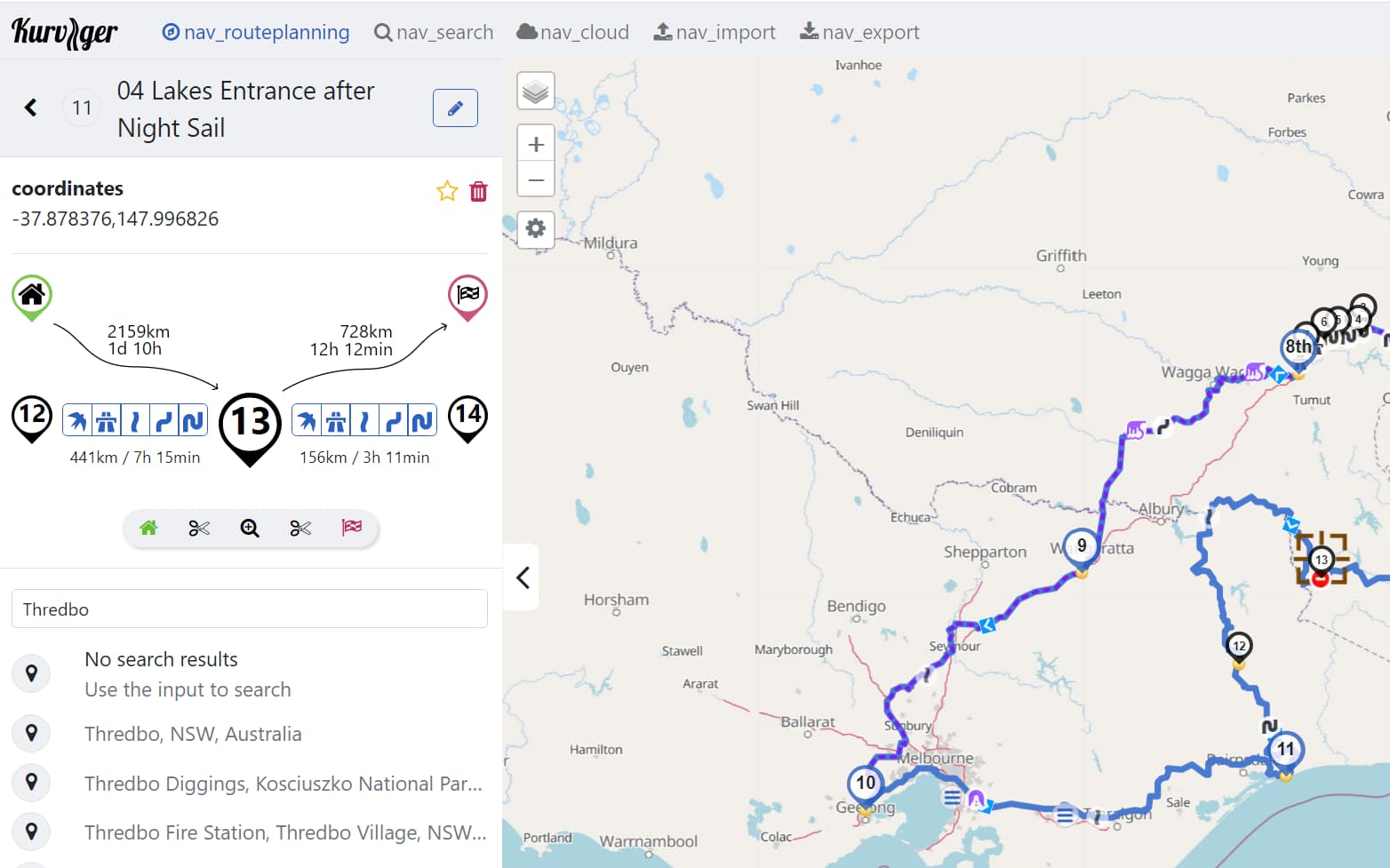Open the map layers selector
Screen dimensions: 1390x868
pos(535,92)
